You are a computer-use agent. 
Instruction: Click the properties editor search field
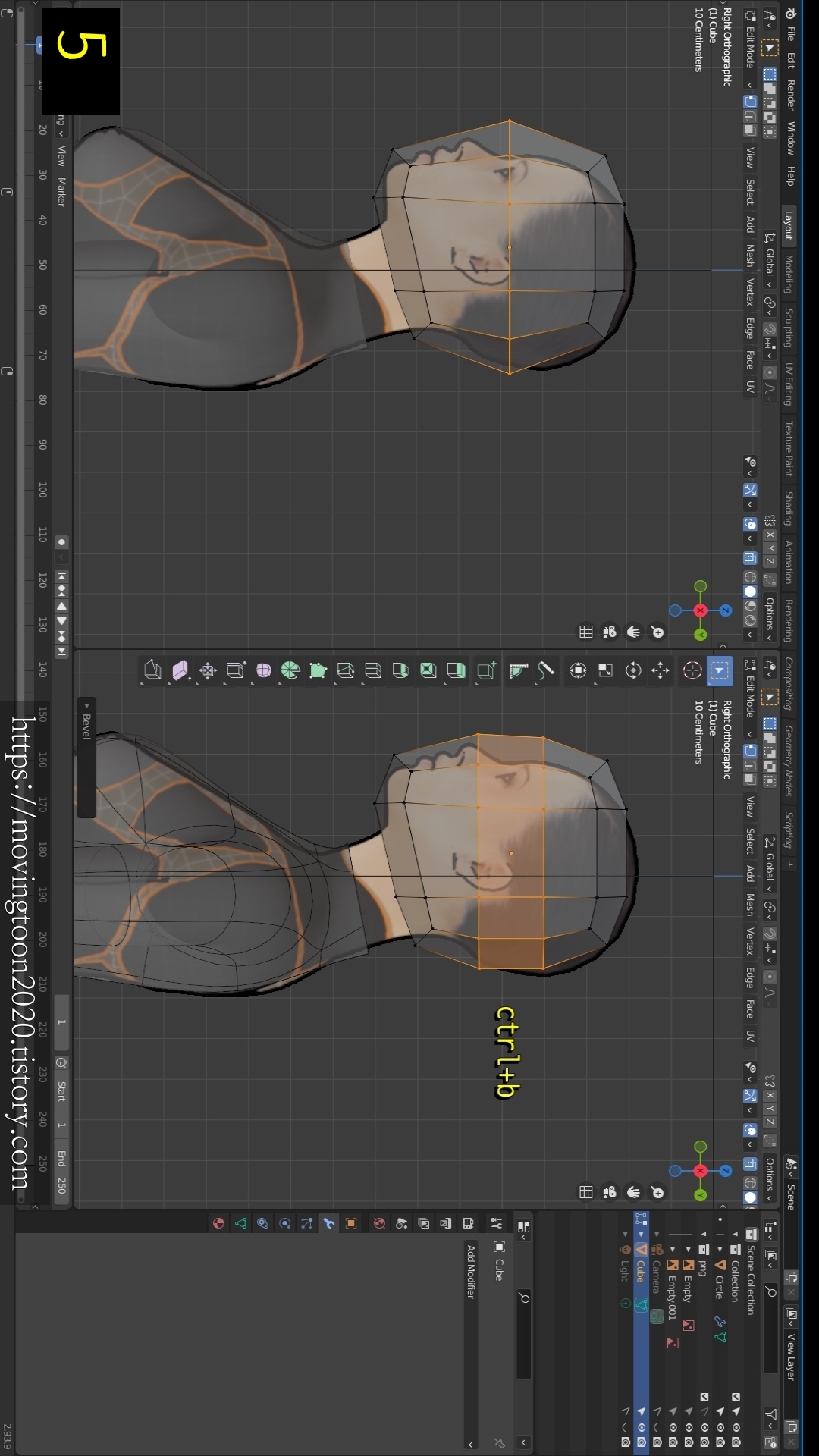(x=524, y=1334)
